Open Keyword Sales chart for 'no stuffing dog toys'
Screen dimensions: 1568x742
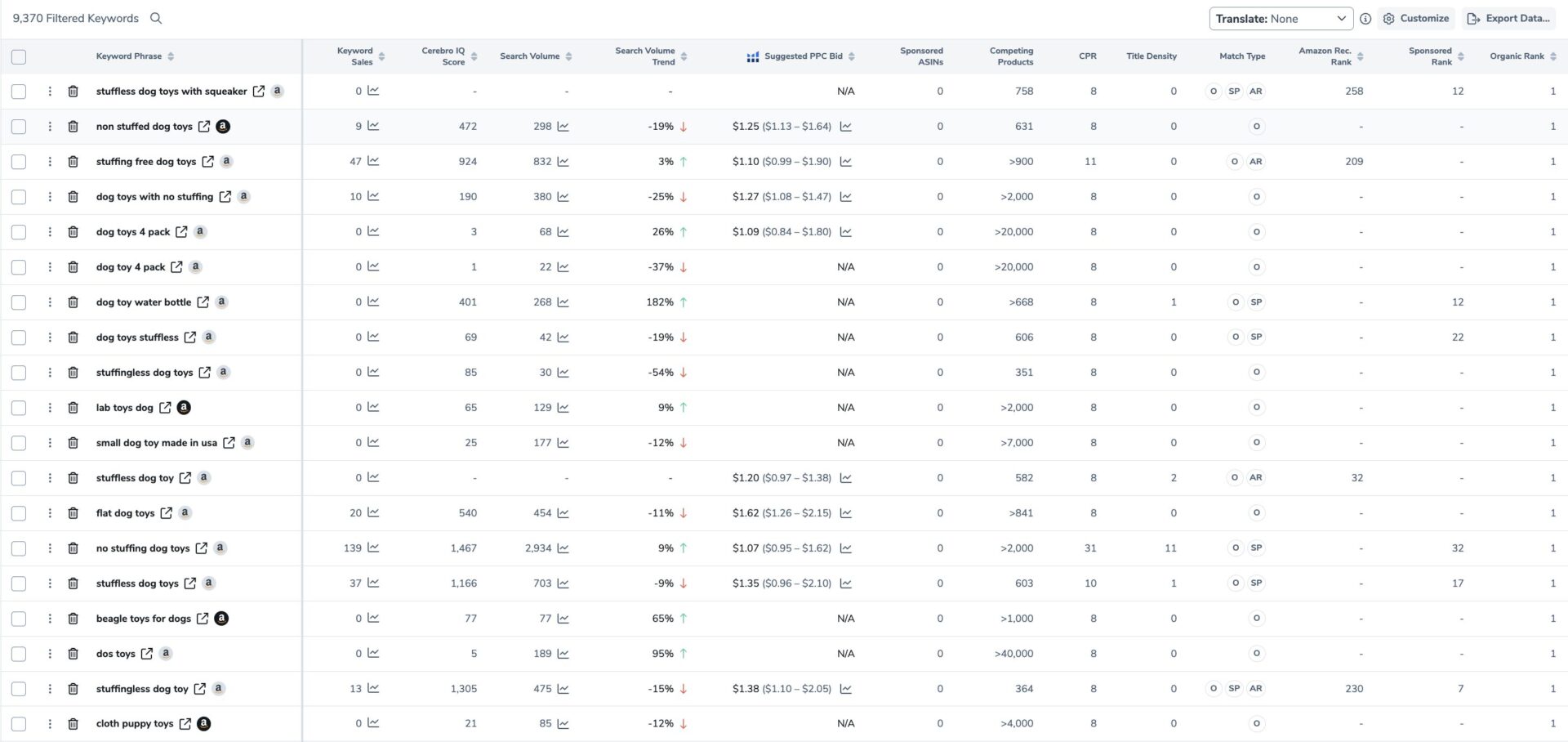(x=373, y=548)
